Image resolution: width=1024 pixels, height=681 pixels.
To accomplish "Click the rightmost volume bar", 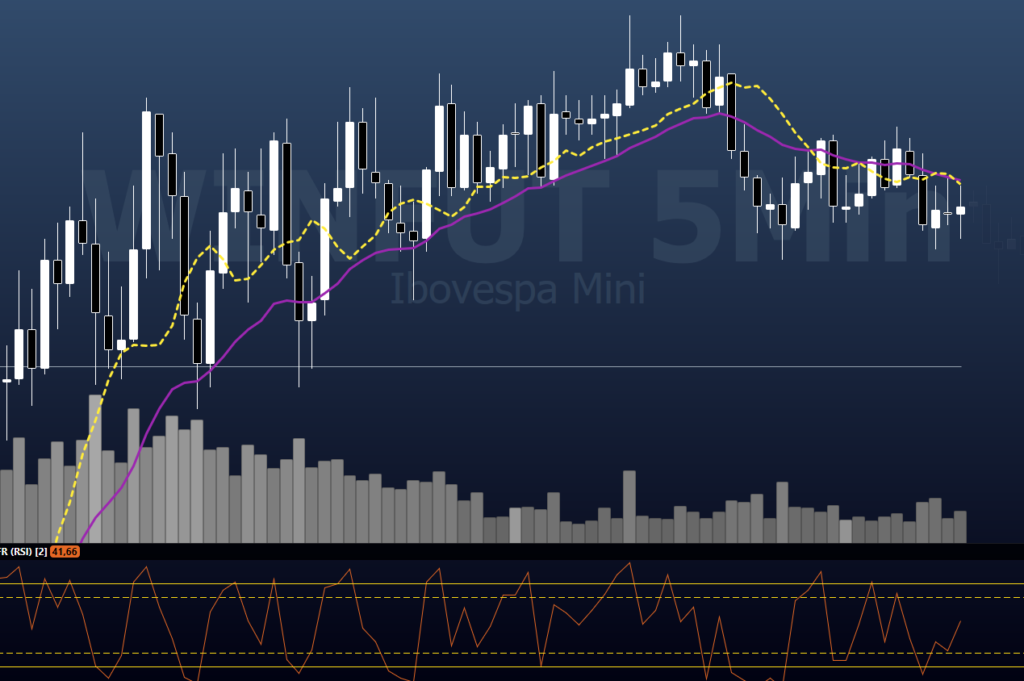I will coord(961,526).
